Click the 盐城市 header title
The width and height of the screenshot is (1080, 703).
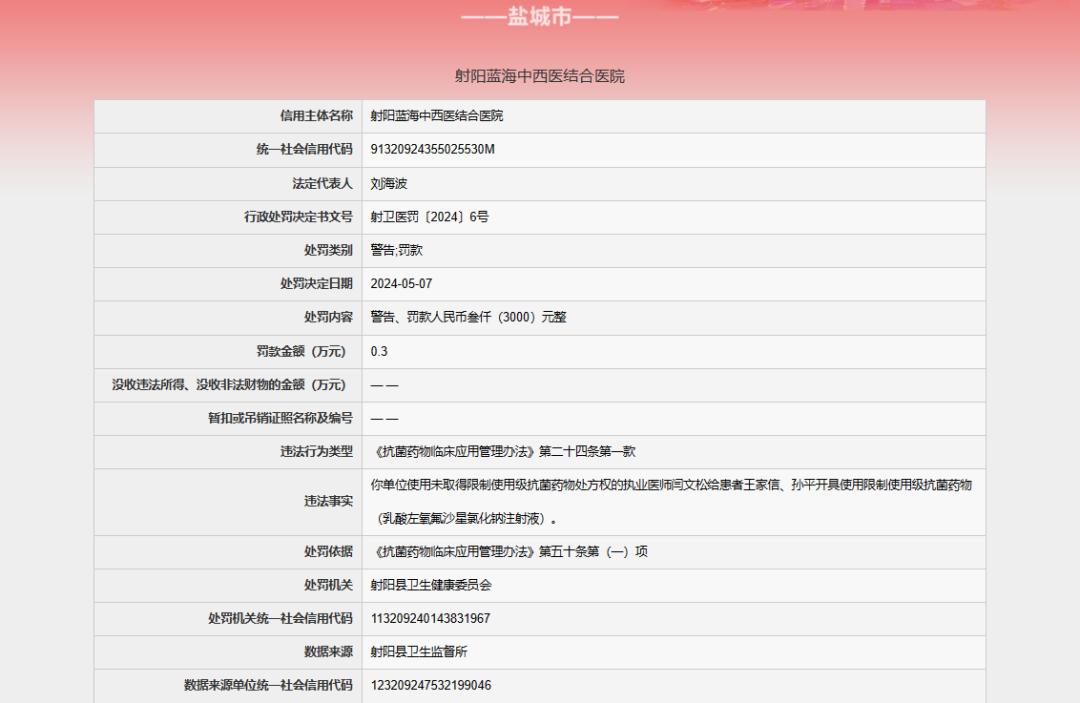click(x=539, y=17)
